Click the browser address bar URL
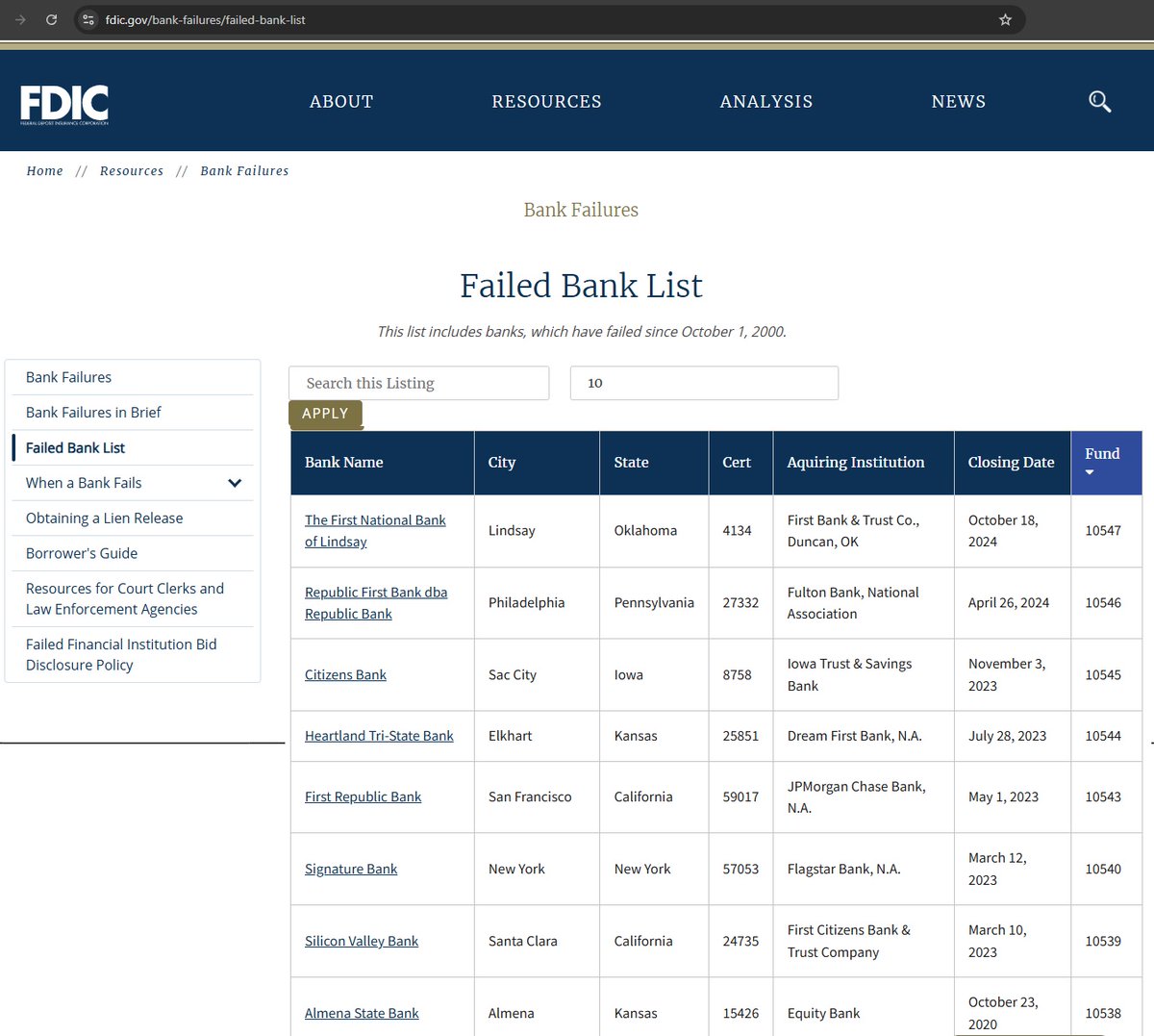Image resolution: width=1154 pixels, height=1036 pixels. pos(205,19)
